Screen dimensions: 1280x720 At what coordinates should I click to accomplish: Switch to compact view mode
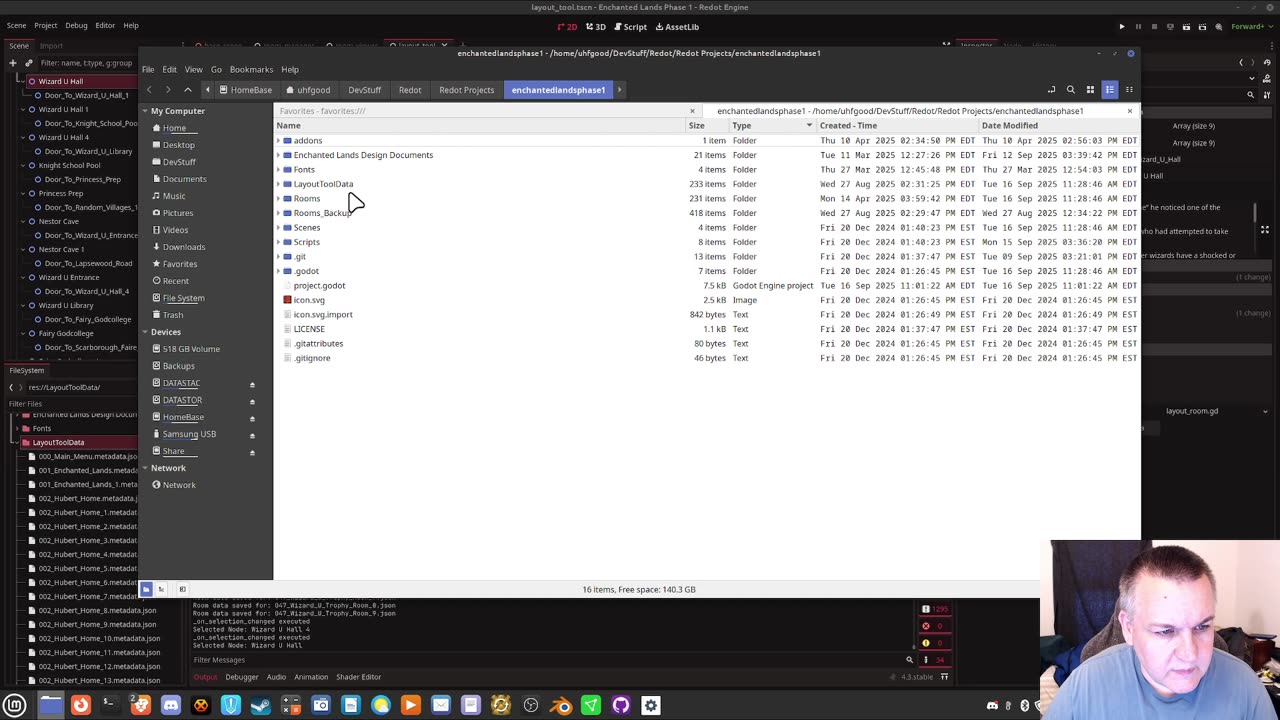tap(1129, 90)
